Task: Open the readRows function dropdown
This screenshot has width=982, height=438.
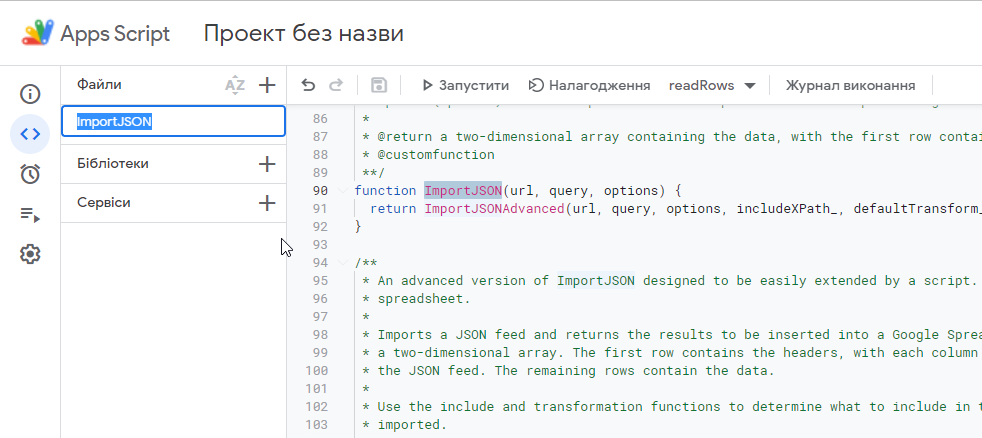Action: click(x=712, y=86)
